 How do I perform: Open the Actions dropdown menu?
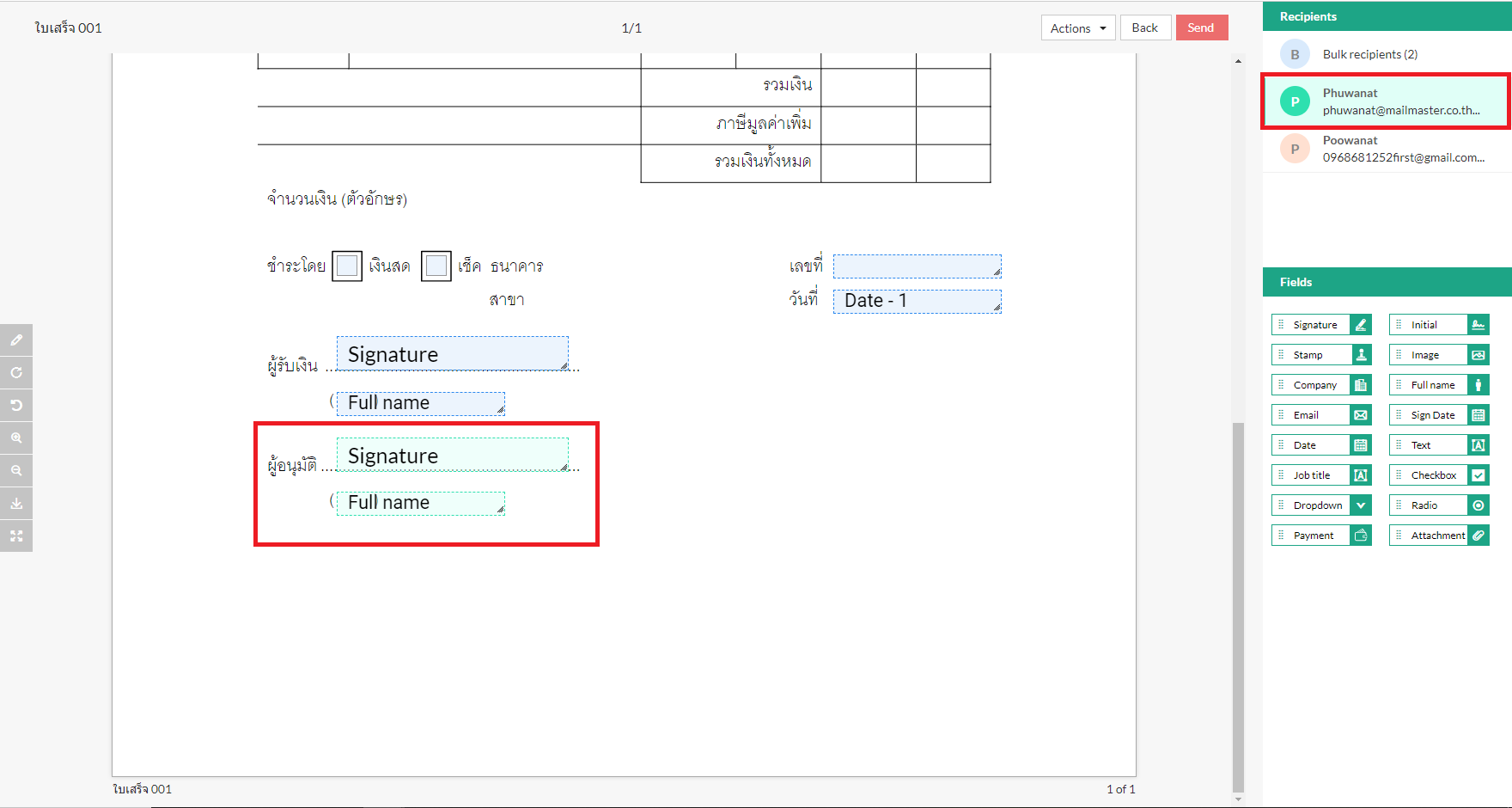(1078, 28)
